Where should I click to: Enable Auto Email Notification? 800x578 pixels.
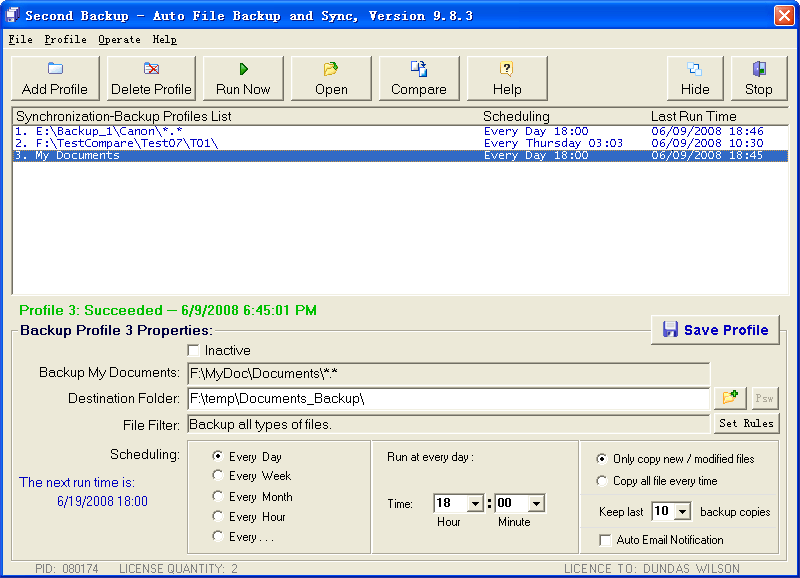605,540
